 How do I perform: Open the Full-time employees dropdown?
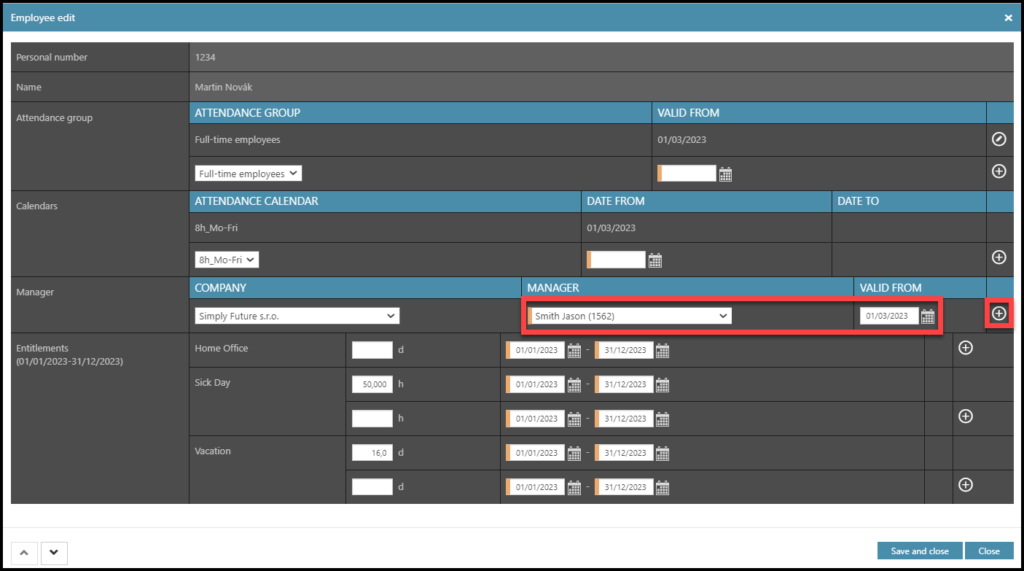click(x=248, y=174)
